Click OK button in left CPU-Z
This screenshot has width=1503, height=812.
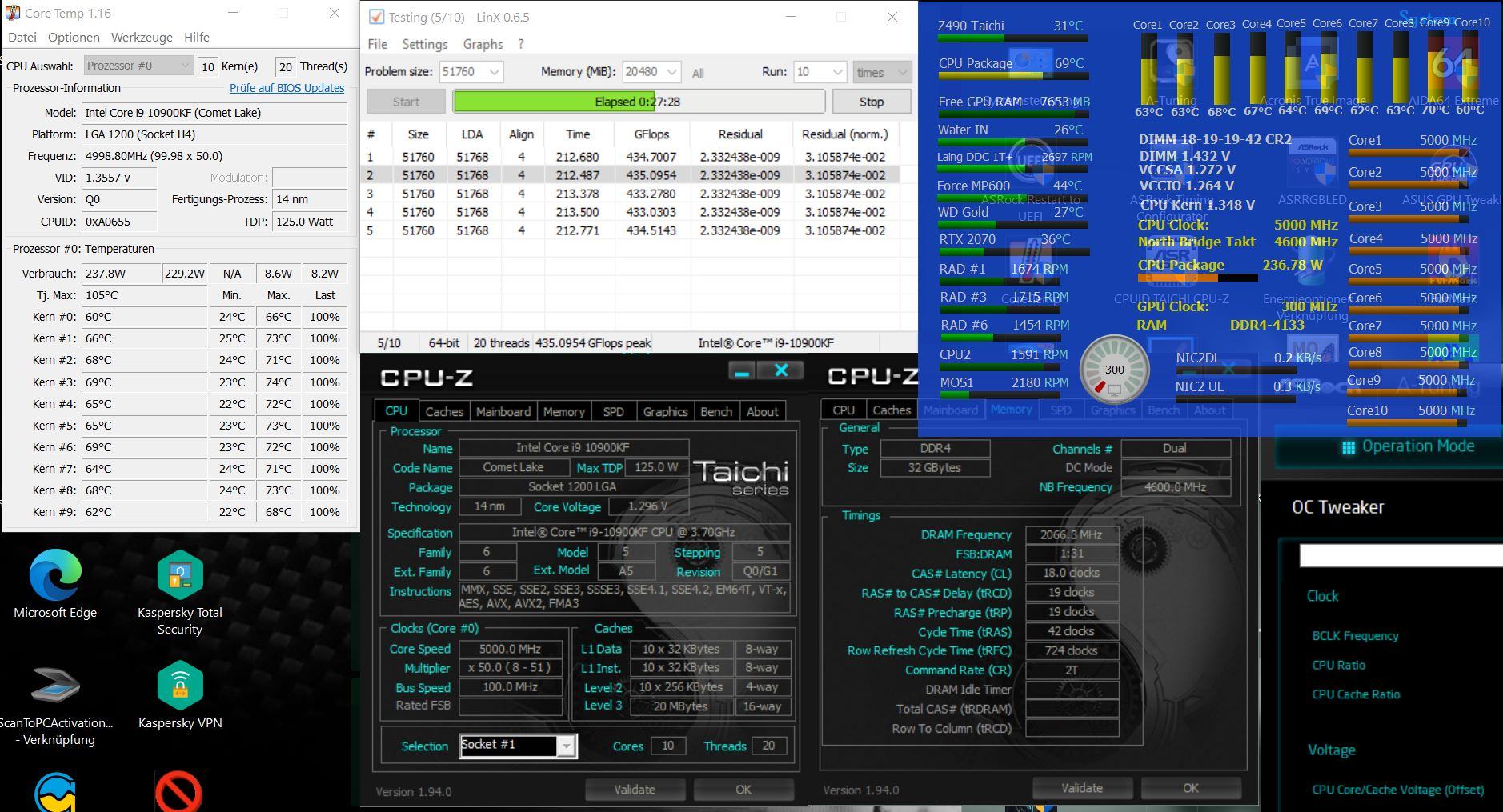743,790
